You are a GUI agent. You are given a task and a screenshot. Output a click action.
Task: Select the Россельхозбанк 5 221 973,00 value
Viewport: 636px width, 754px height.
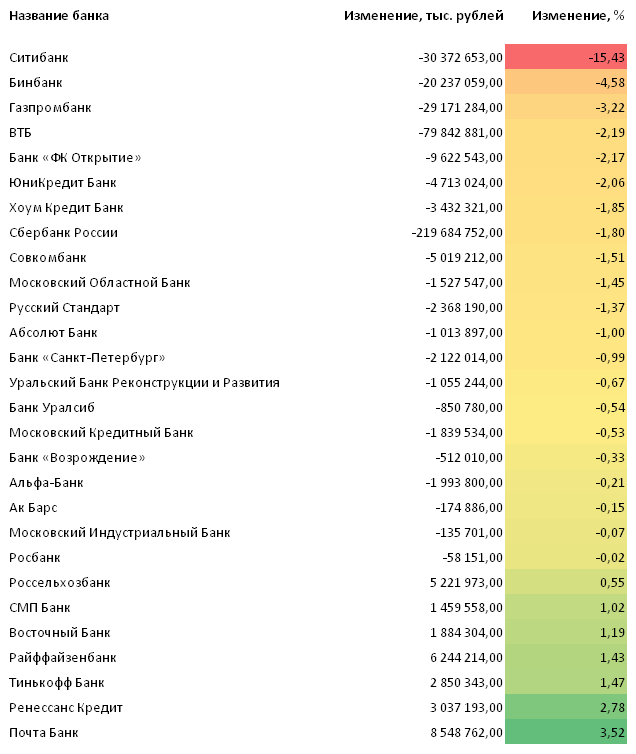[x=466, y=583]
